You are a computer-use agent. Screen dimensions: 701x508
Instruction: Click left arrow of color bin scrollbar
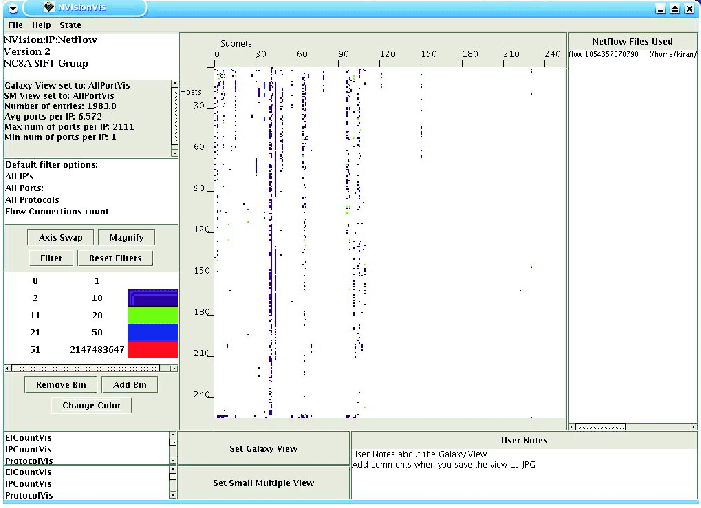click(8, 368)
